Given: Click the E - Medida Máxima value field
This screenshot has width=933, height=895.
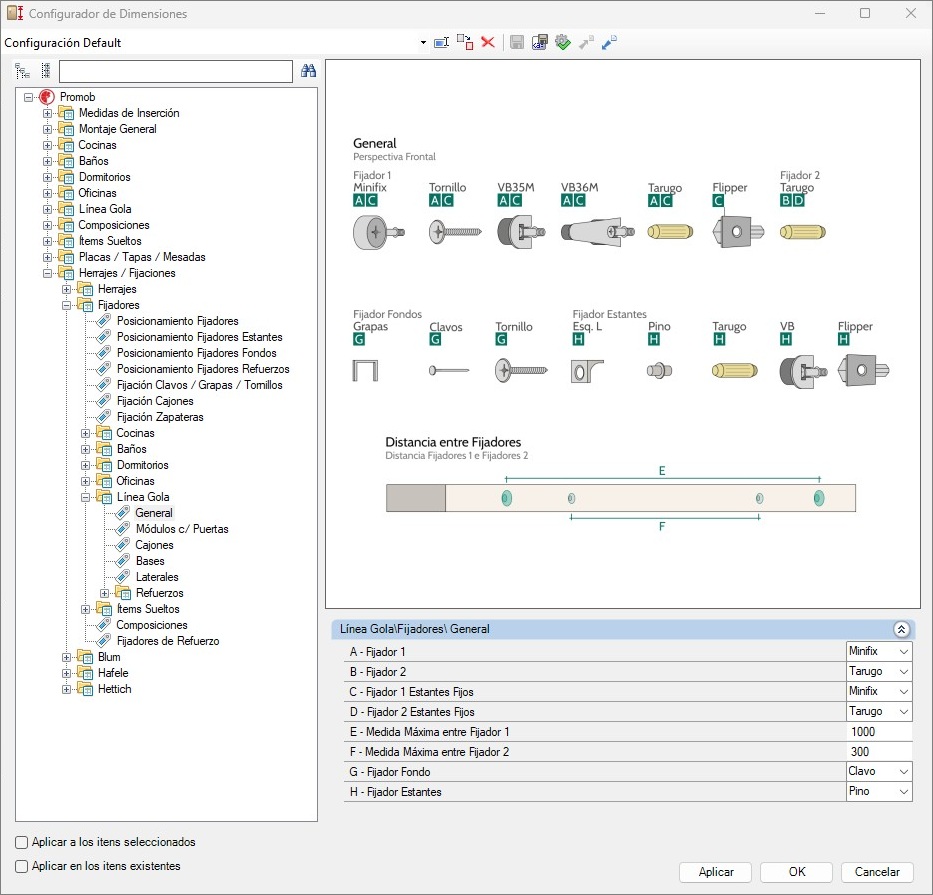Looking at the screenshot, I should [x=878, y=732].
